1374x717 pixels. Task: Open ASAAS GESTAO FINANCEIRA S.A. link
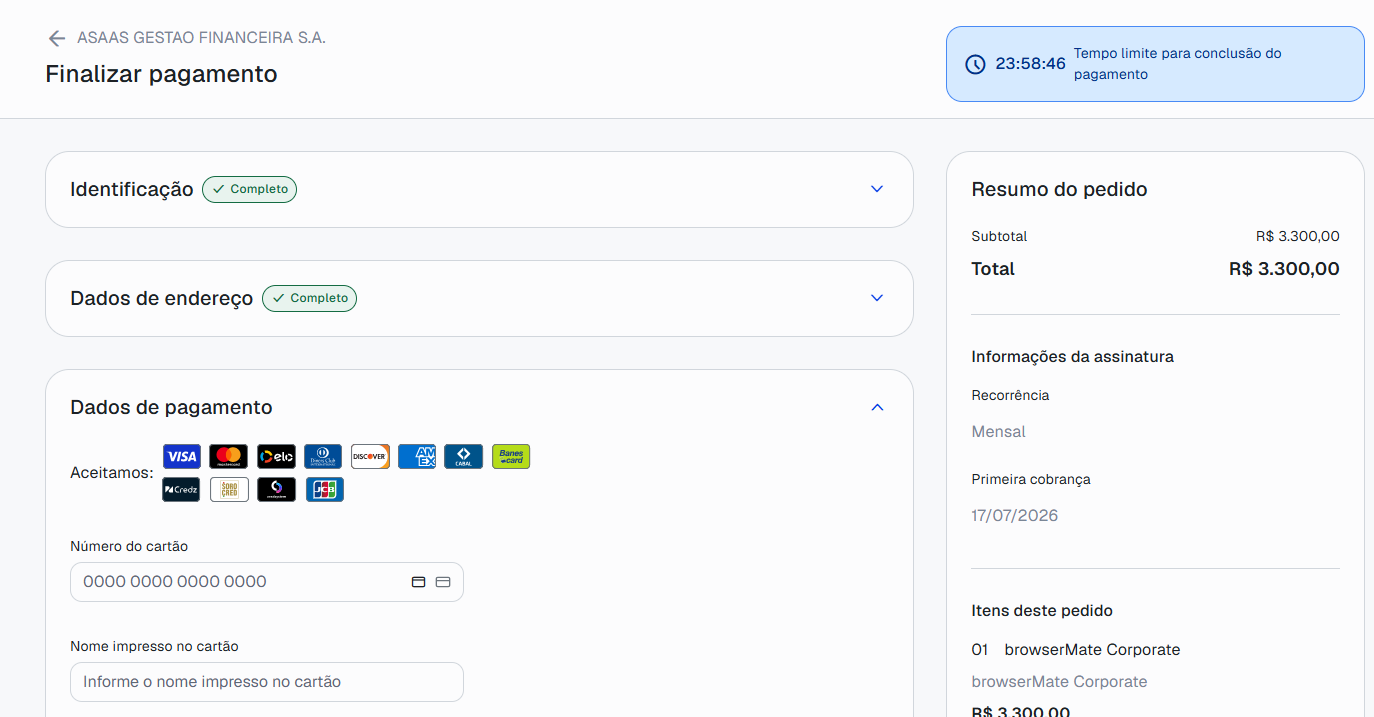click(201, 38)
